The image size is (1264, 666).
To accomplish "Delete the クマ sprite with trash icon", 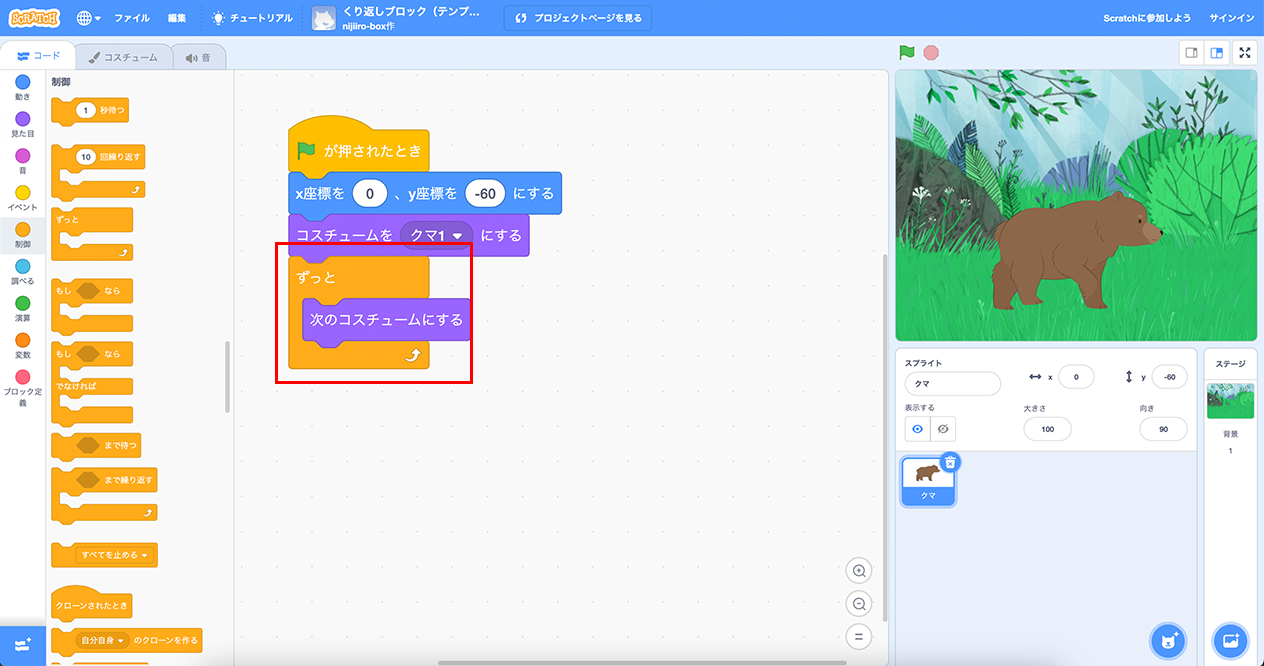I will click(x=950, y=462).
